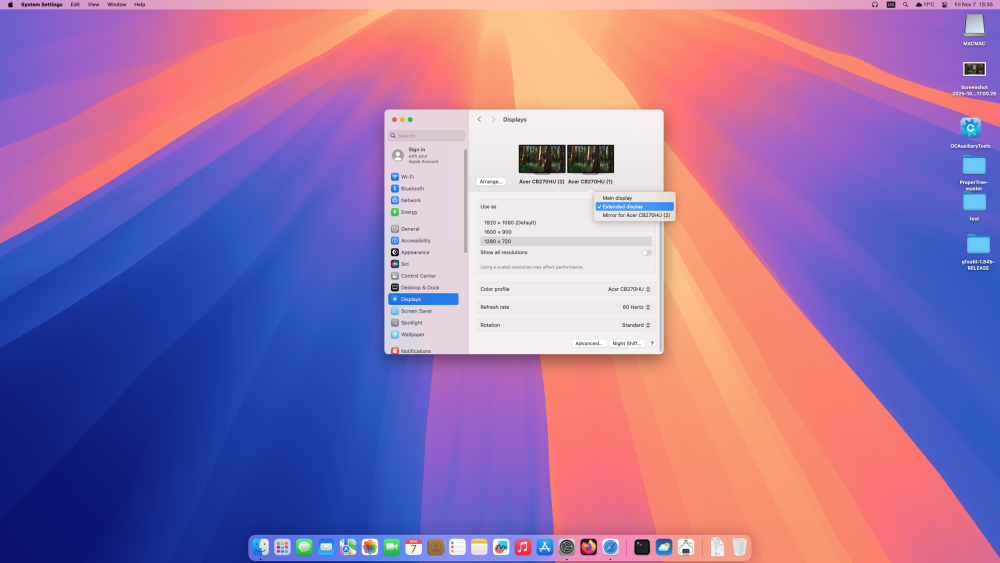This screenshot has width=1000, height=563.
Task: Open Launchpad from the Dock
Action: [x=283, y=547]
